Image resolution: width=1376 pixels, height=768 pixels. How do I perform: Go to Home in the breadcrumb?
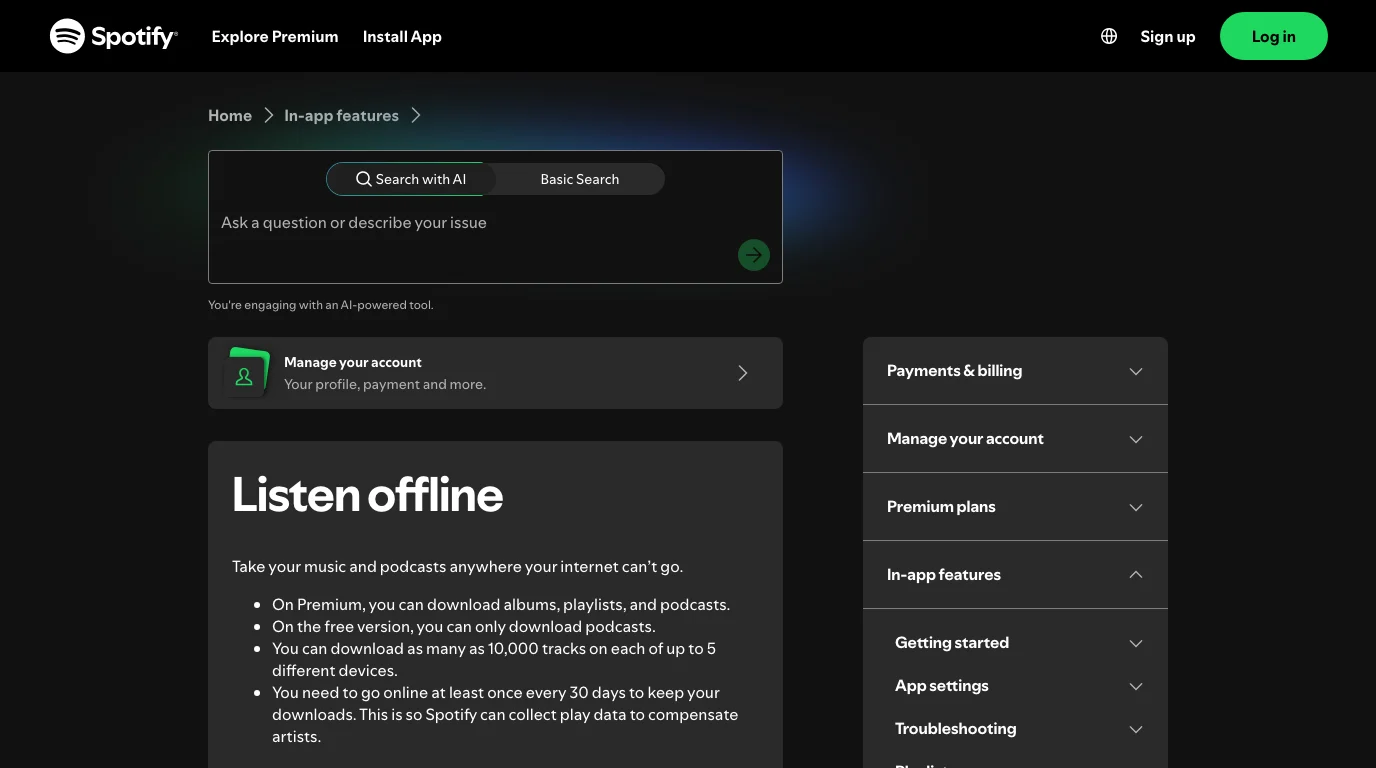click(x=230, y=116)
